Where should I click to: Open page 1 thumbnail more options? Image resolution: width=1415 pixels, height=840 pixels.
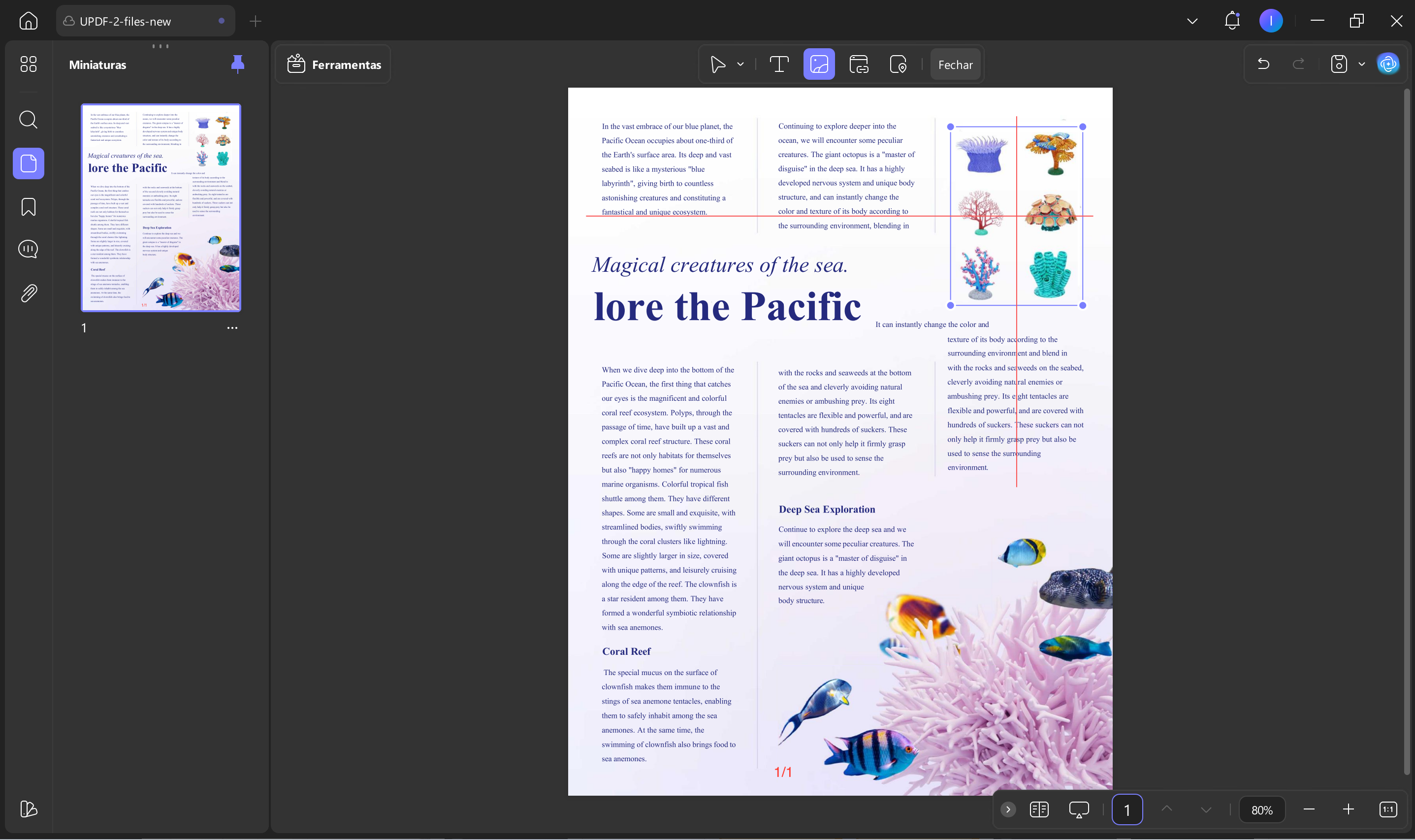232,328
